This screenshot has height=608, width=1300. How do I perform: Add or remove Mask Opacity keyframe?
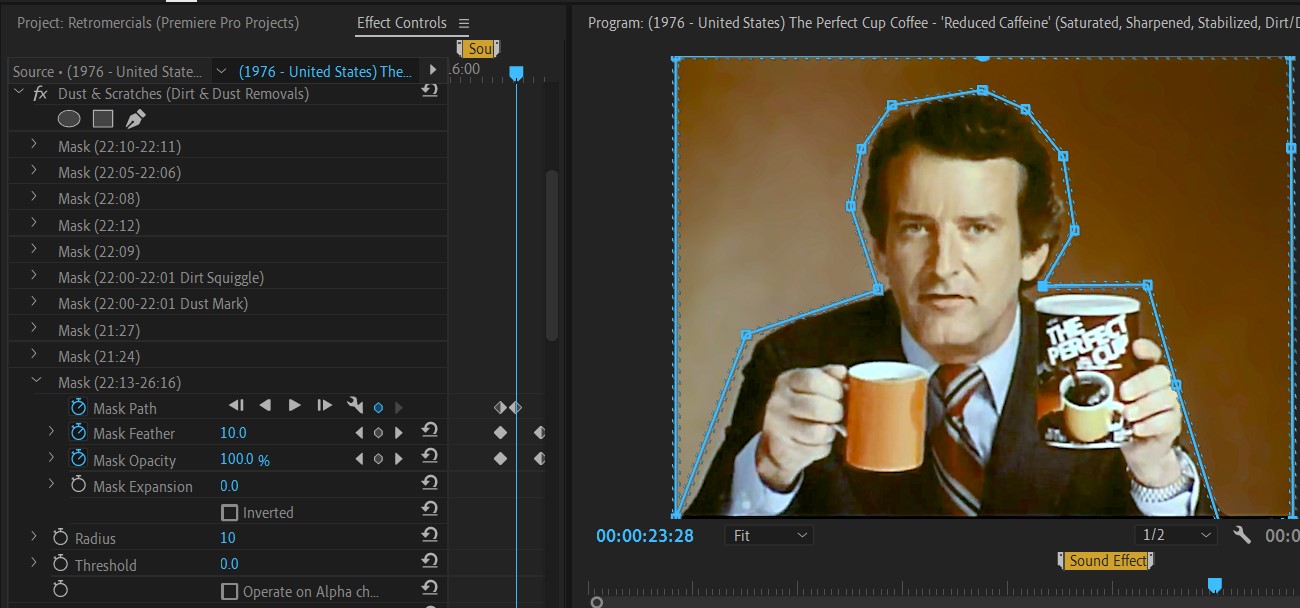pyautogui.click(x=378, y=459)
